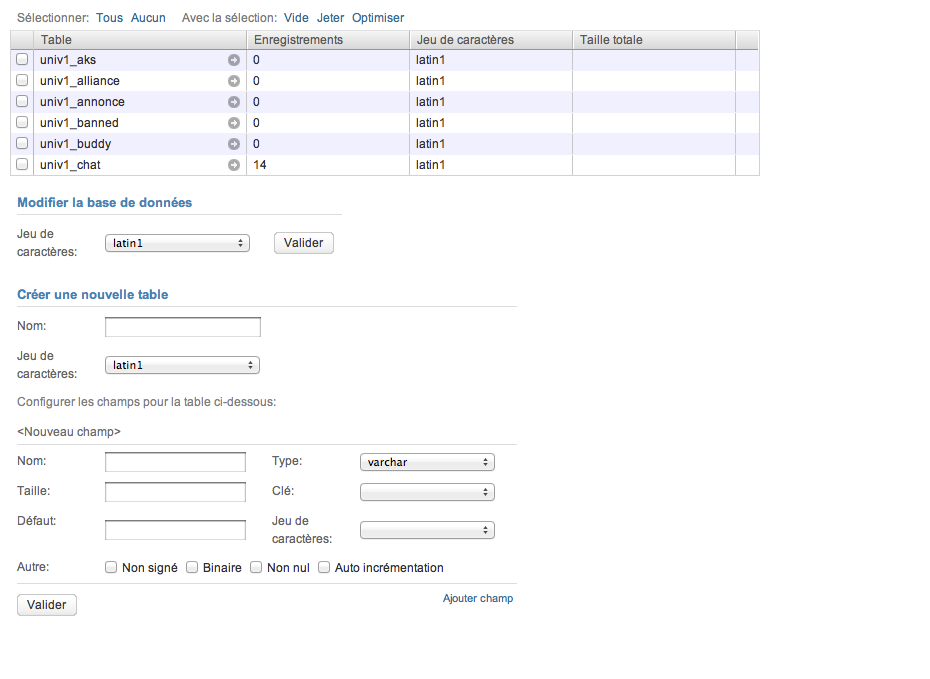This screenshot has width=930, height=679.
Task: Open arrow icon for univ1_aks table
Action: click(x=234, y=60)
